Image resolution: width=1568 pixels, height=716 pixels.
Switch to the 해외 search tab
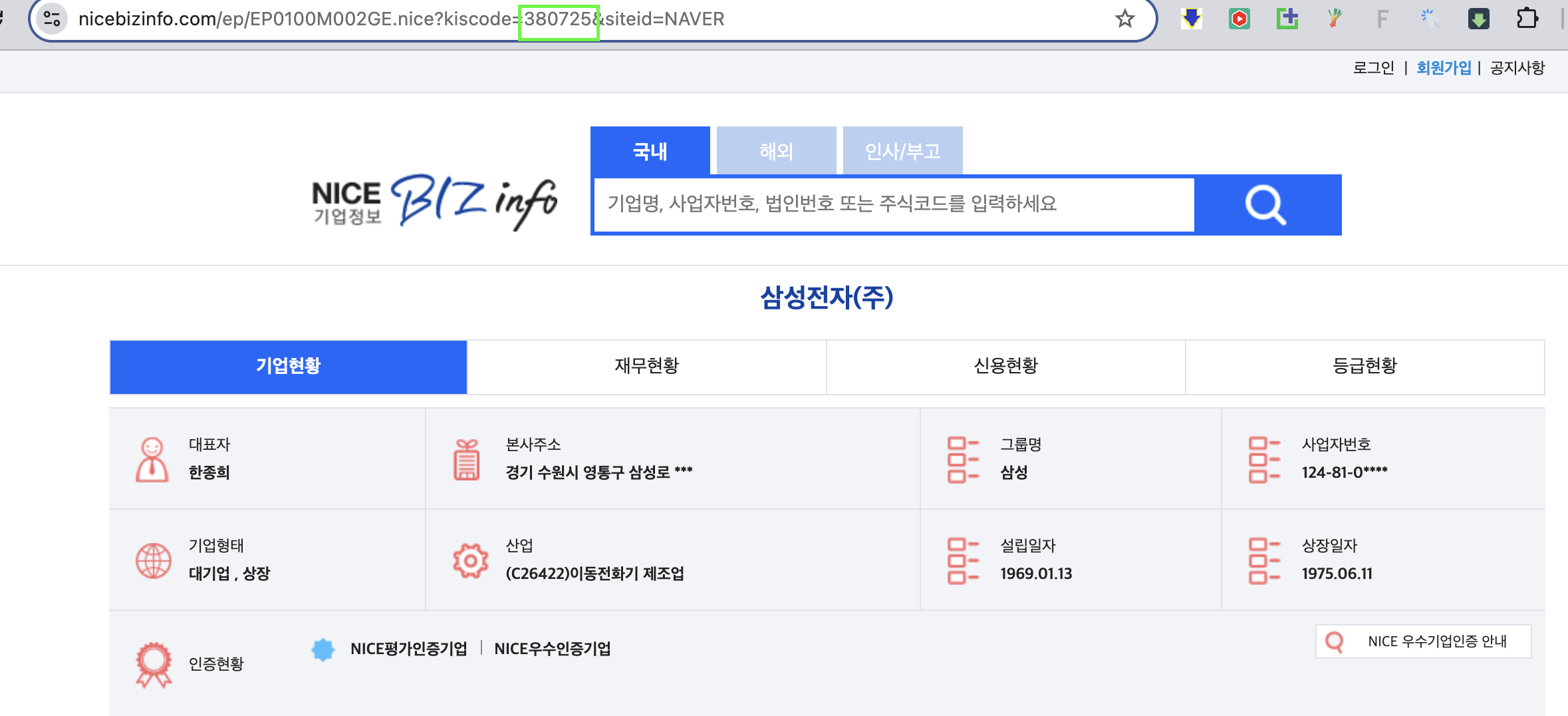coord(776,151)
